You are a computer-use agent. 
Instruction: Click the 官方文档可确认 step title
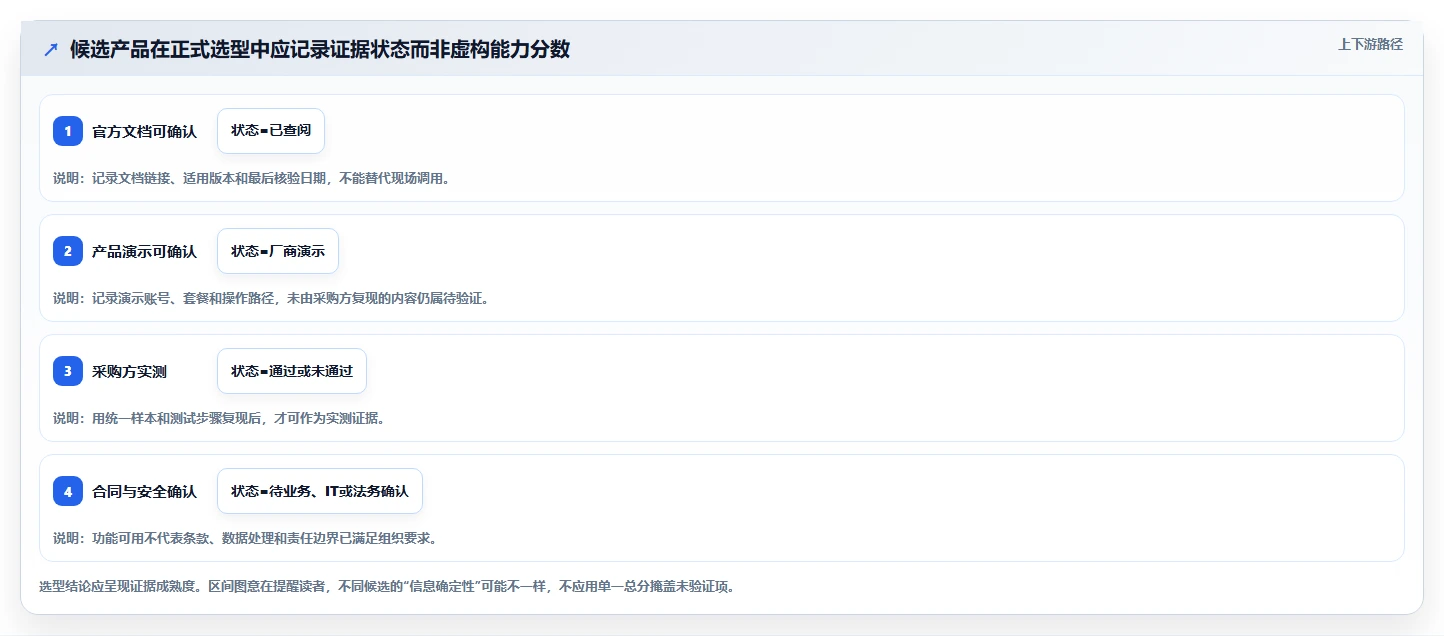144,131
